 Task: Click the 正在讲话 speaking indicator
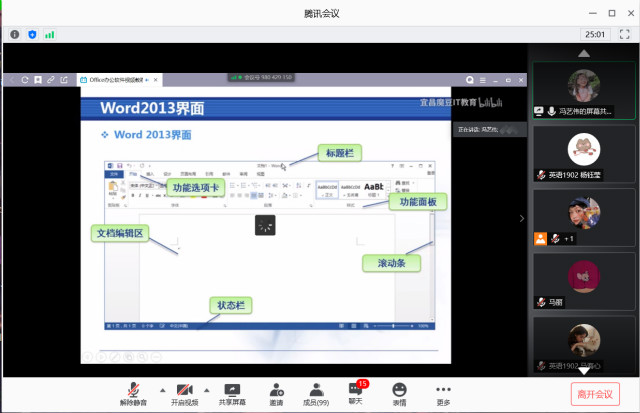489,130
